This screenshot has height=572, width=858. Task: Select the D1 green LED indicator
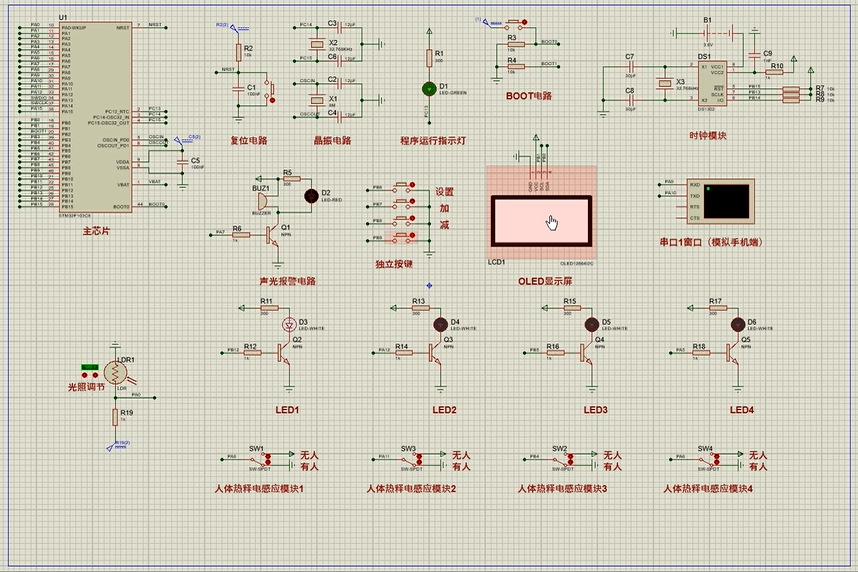(429, 88)
